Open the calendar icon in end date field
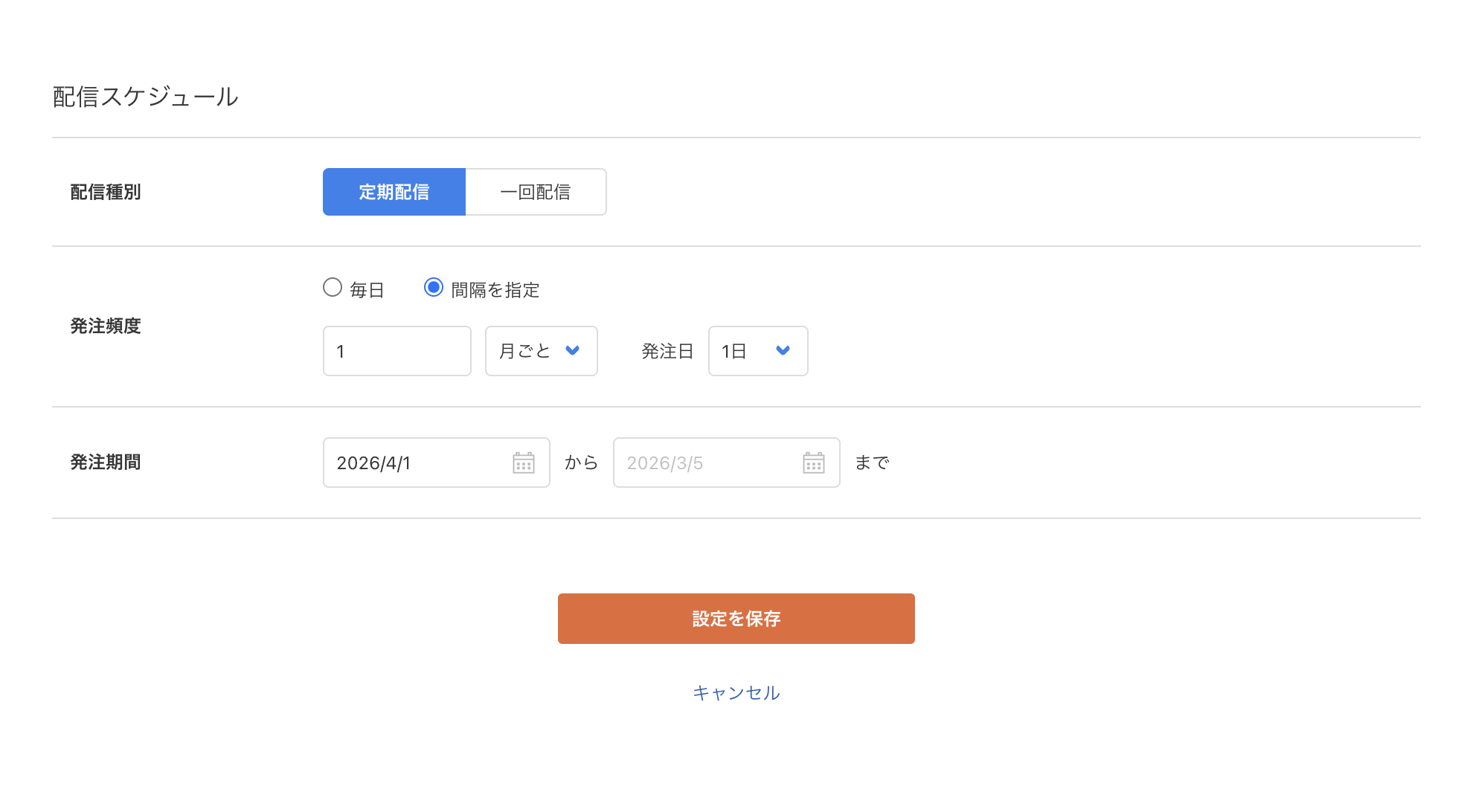 (814, 463)
